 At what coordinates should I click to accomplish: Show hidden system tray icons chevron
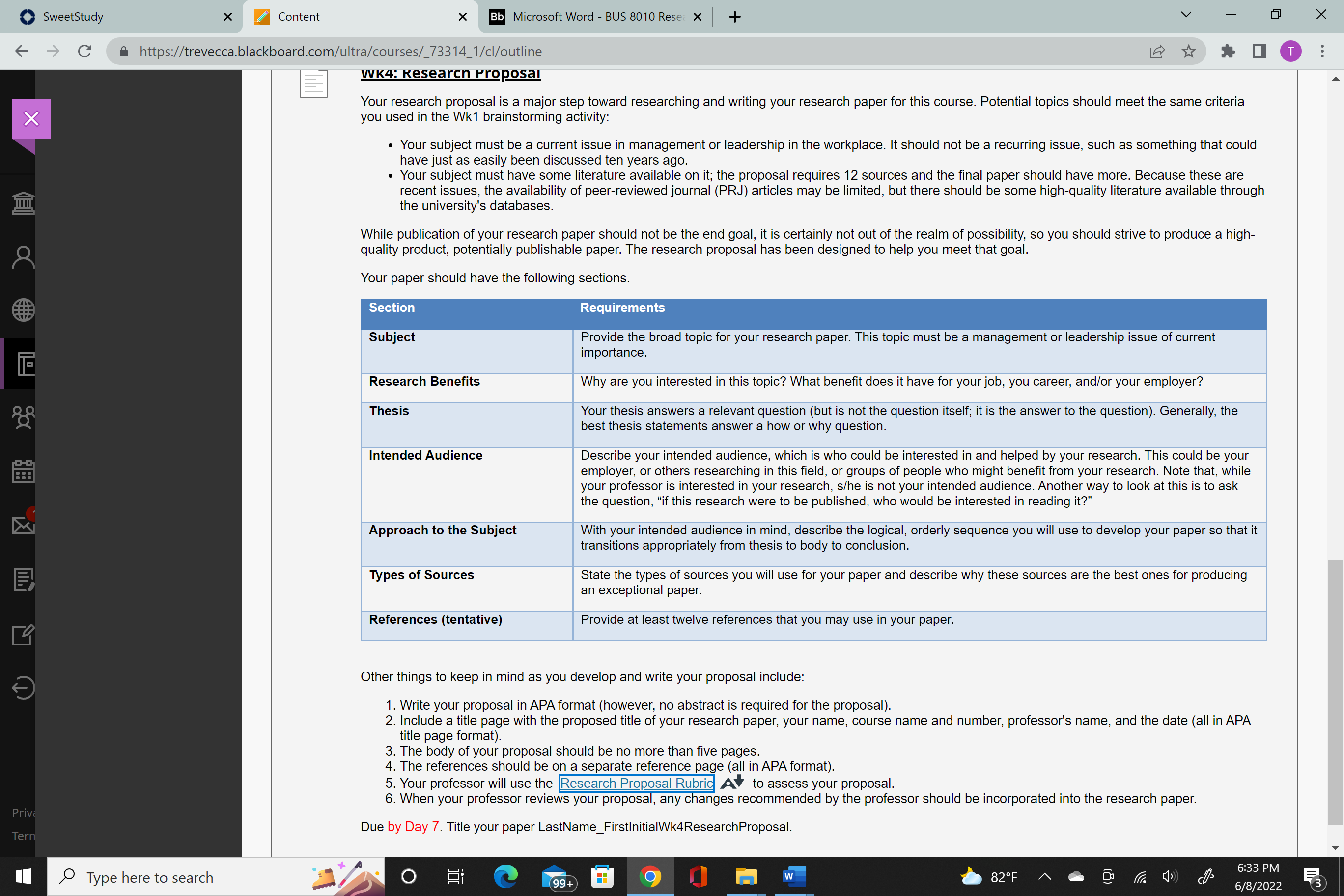coord(1044,876)
